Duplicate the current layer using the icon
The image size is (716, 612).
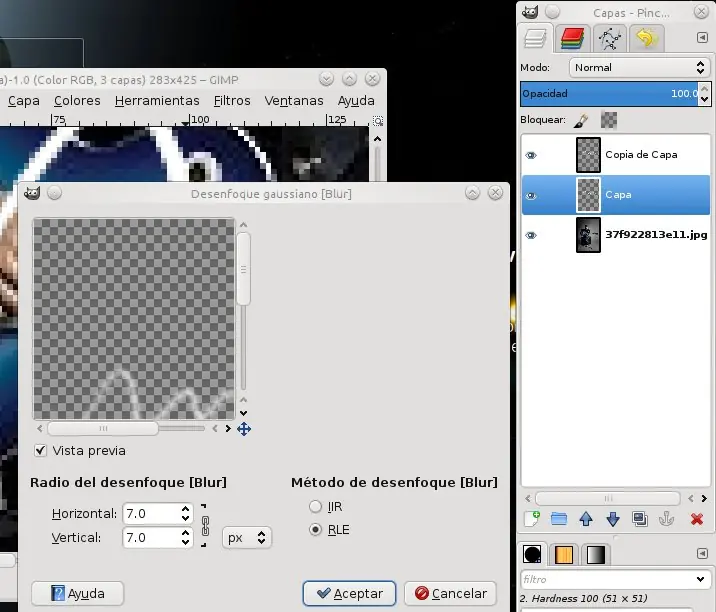641,519
